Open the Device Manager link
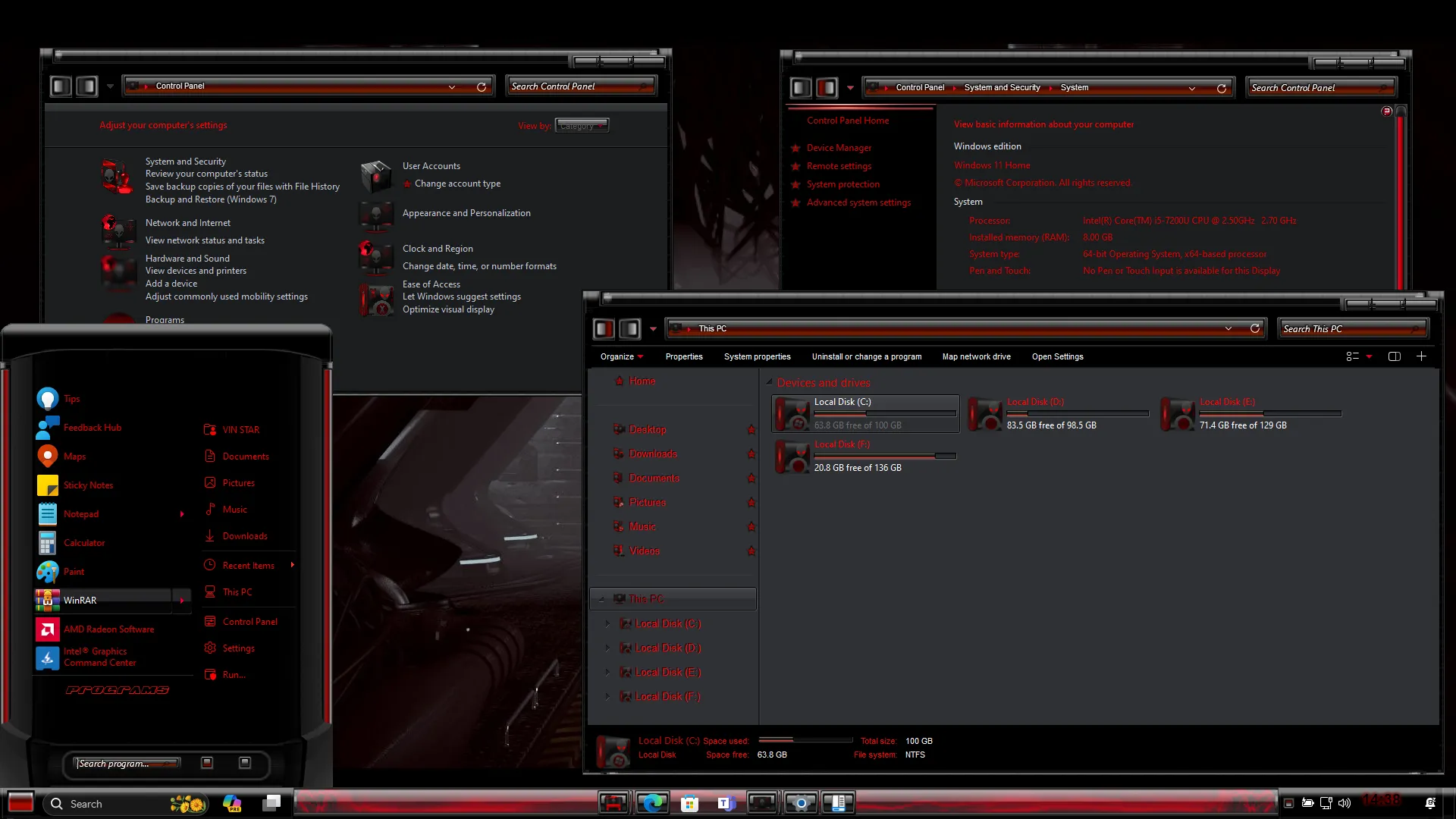 tap(840, 147)
